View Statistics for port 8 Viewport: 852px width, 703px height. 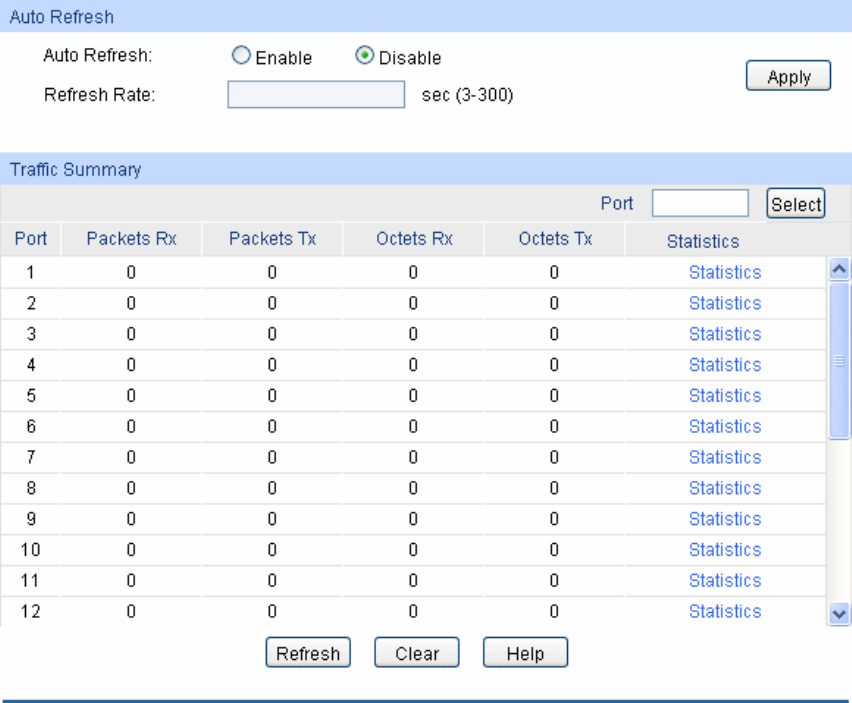pos(724,488)
